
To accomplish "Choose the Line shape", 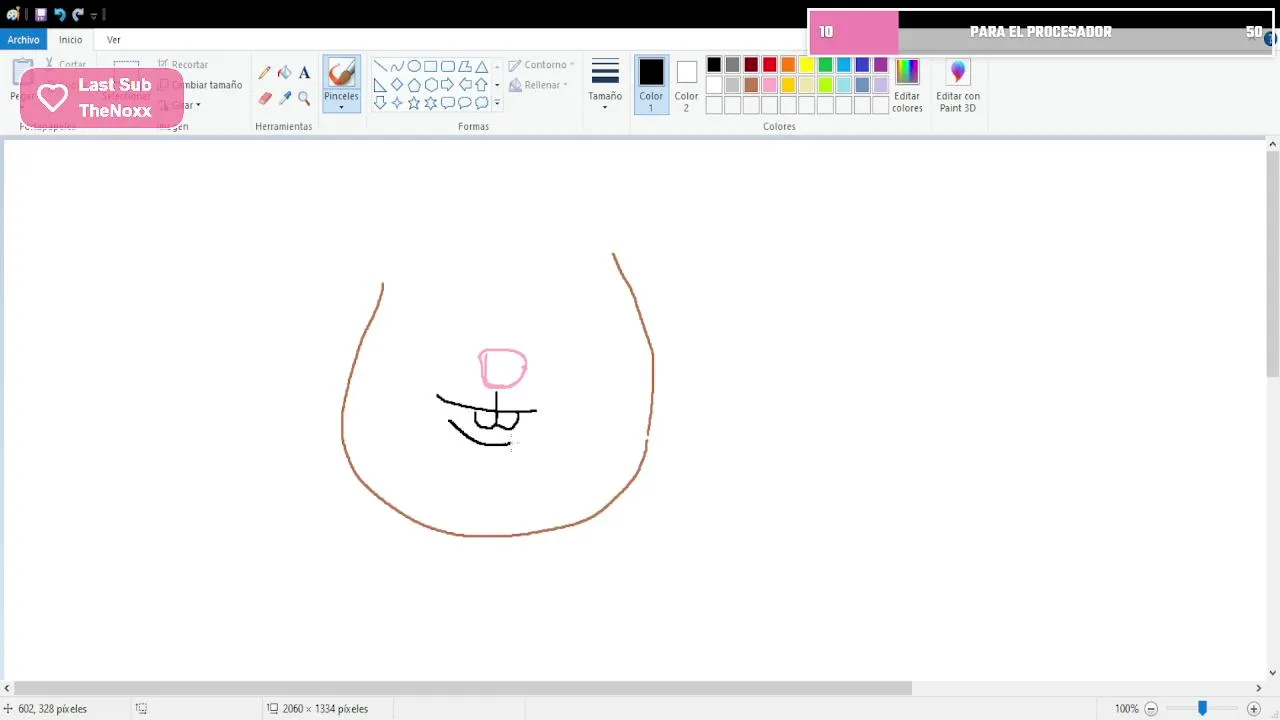I will tap(380, 66).
